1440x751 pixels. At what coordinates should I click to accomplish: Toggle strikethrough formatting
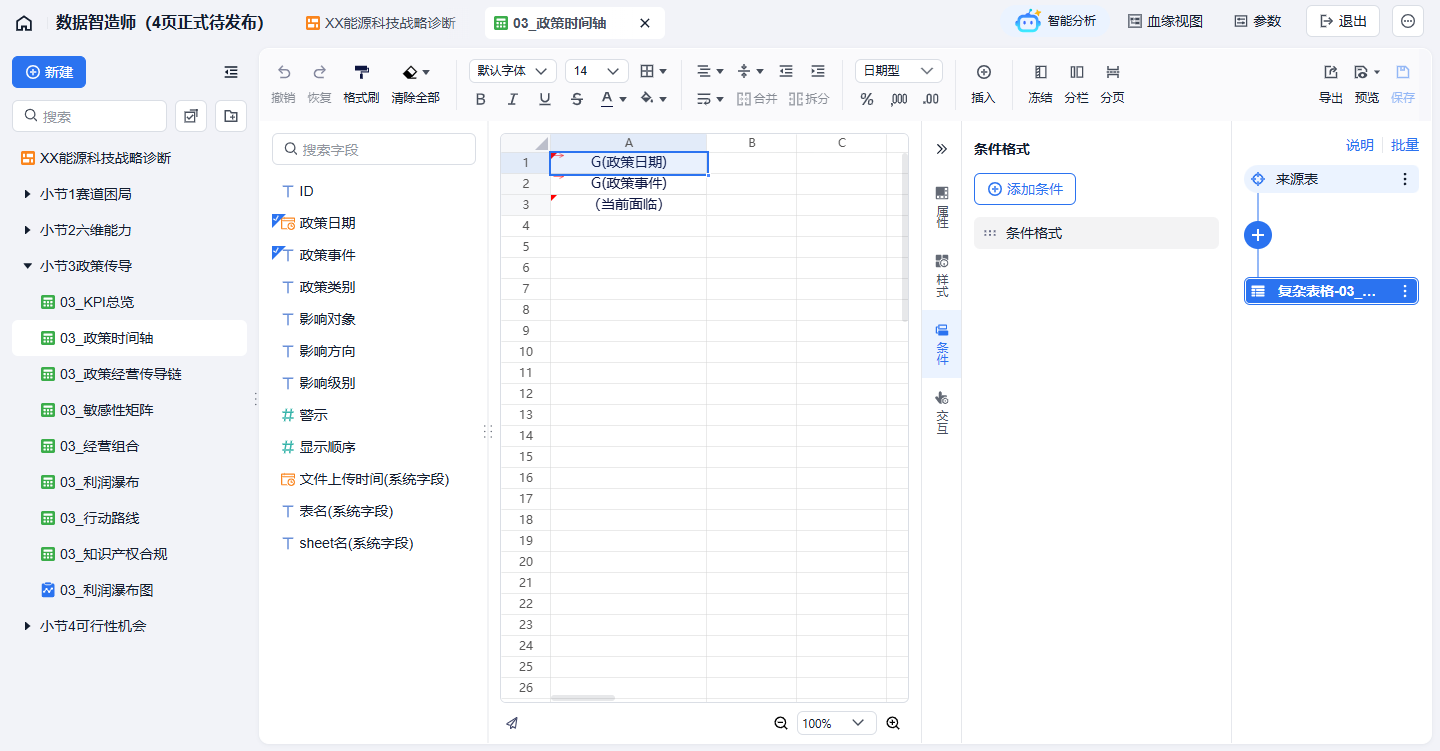pos(577,99)
